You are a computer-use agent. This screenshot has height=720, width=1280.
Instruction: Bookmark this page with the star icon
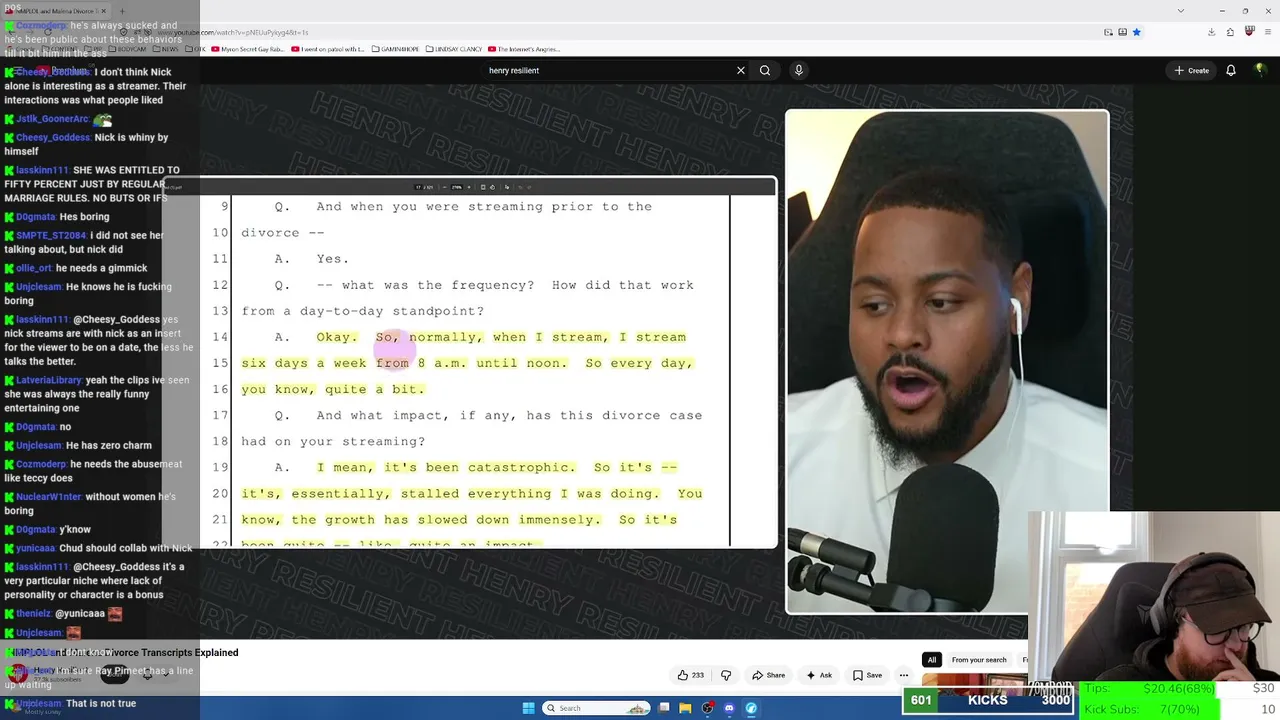point(1136,32)
